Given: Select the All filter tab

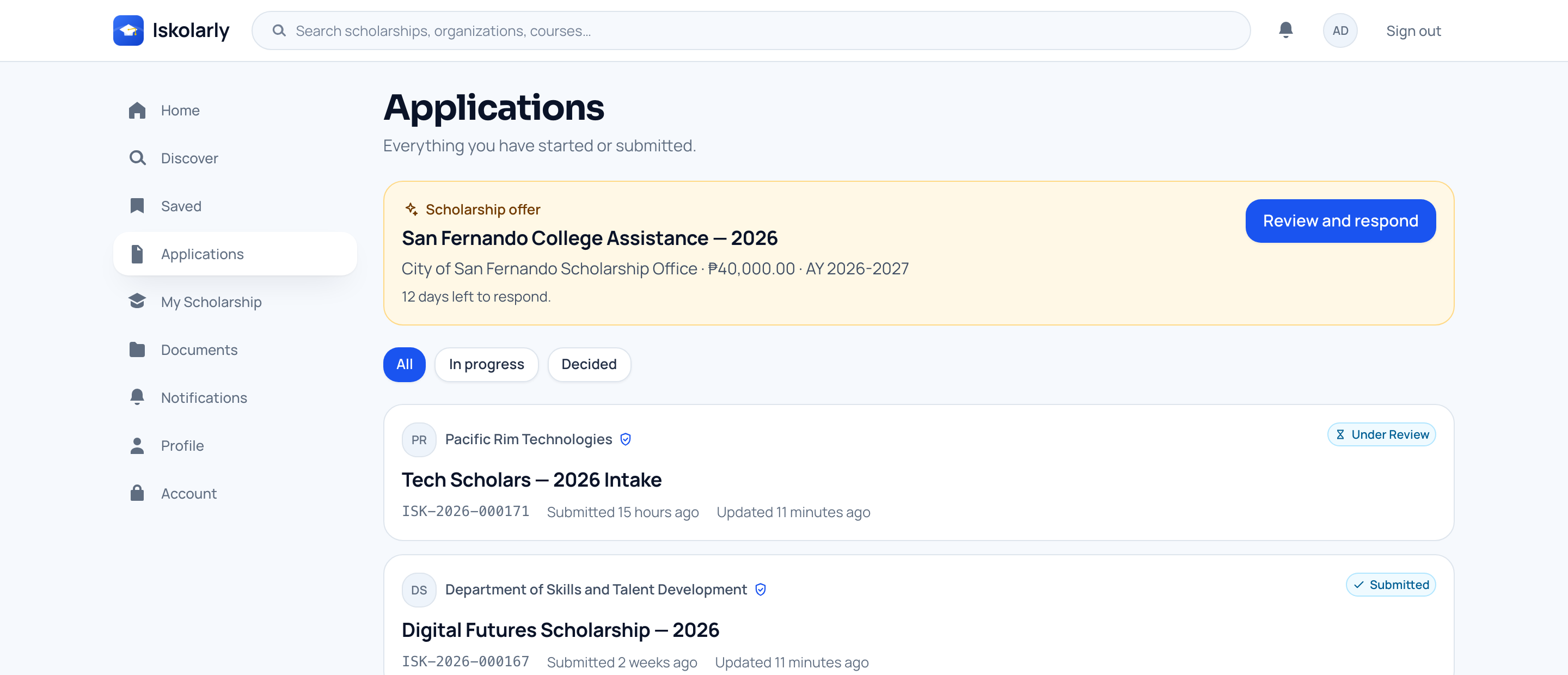Looking at the screenshot, I should (x=404, y=364).
